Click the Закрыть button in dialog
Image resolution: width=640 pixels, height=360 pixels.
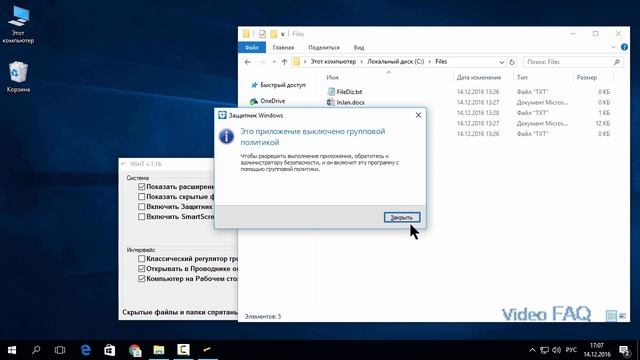pos(402,218)
